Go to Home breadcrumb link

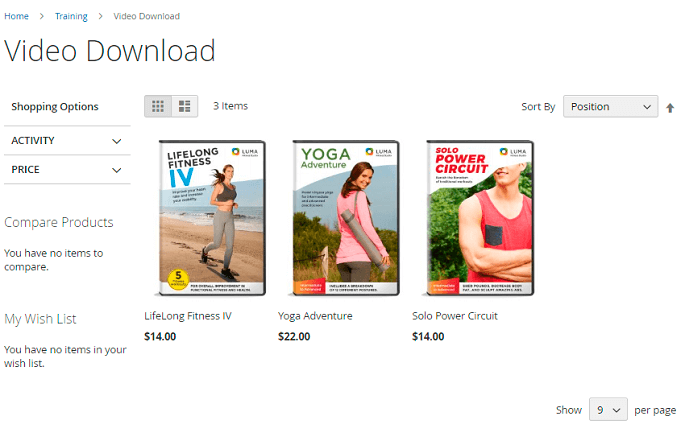coord(17,16)
